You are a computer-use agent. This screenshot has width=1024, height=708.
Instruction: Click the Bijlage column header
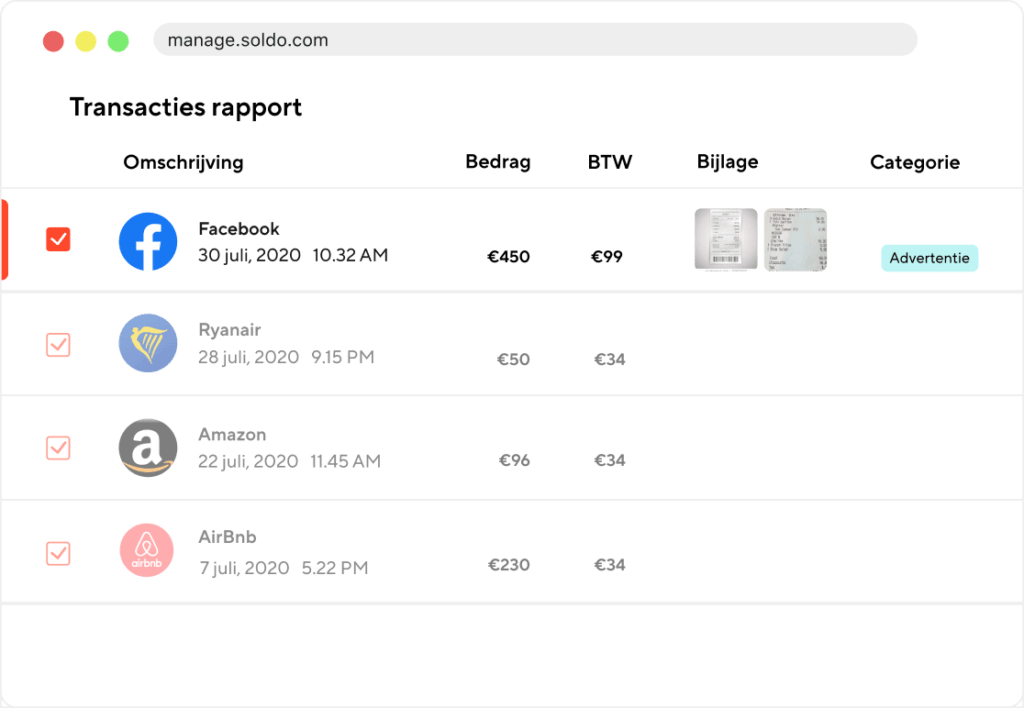[x=728, y=162]
